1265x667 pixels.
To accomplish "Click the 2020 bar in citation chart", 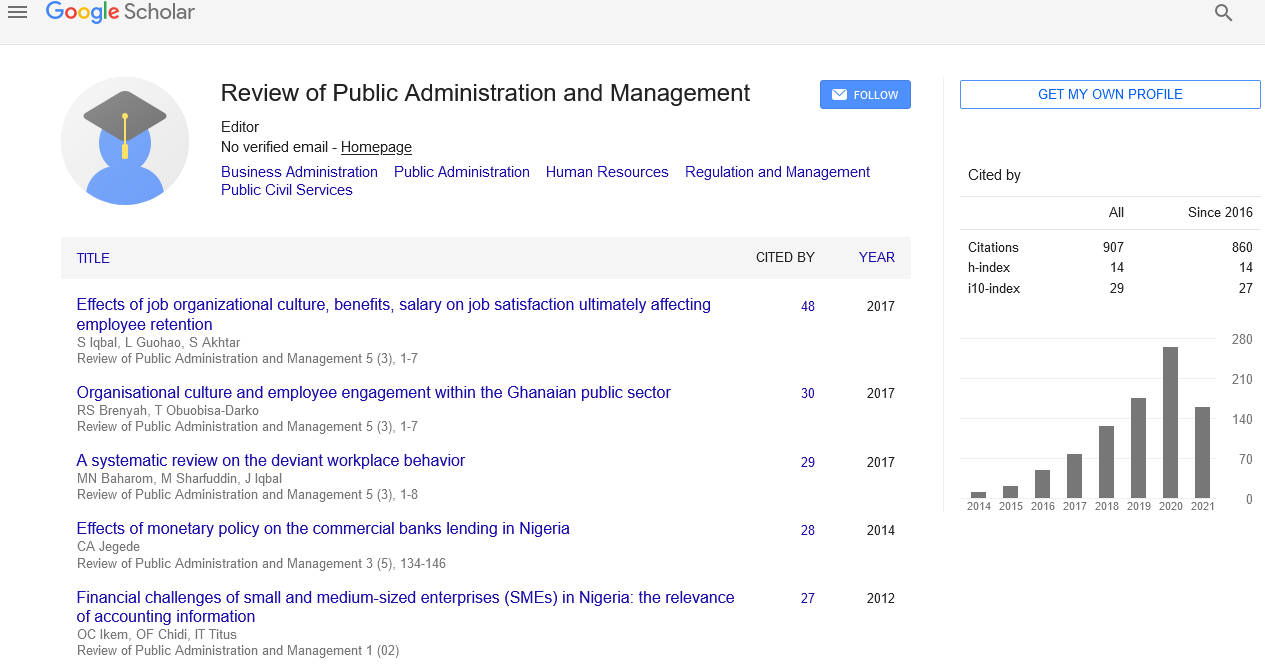I will click(1170, 422).
